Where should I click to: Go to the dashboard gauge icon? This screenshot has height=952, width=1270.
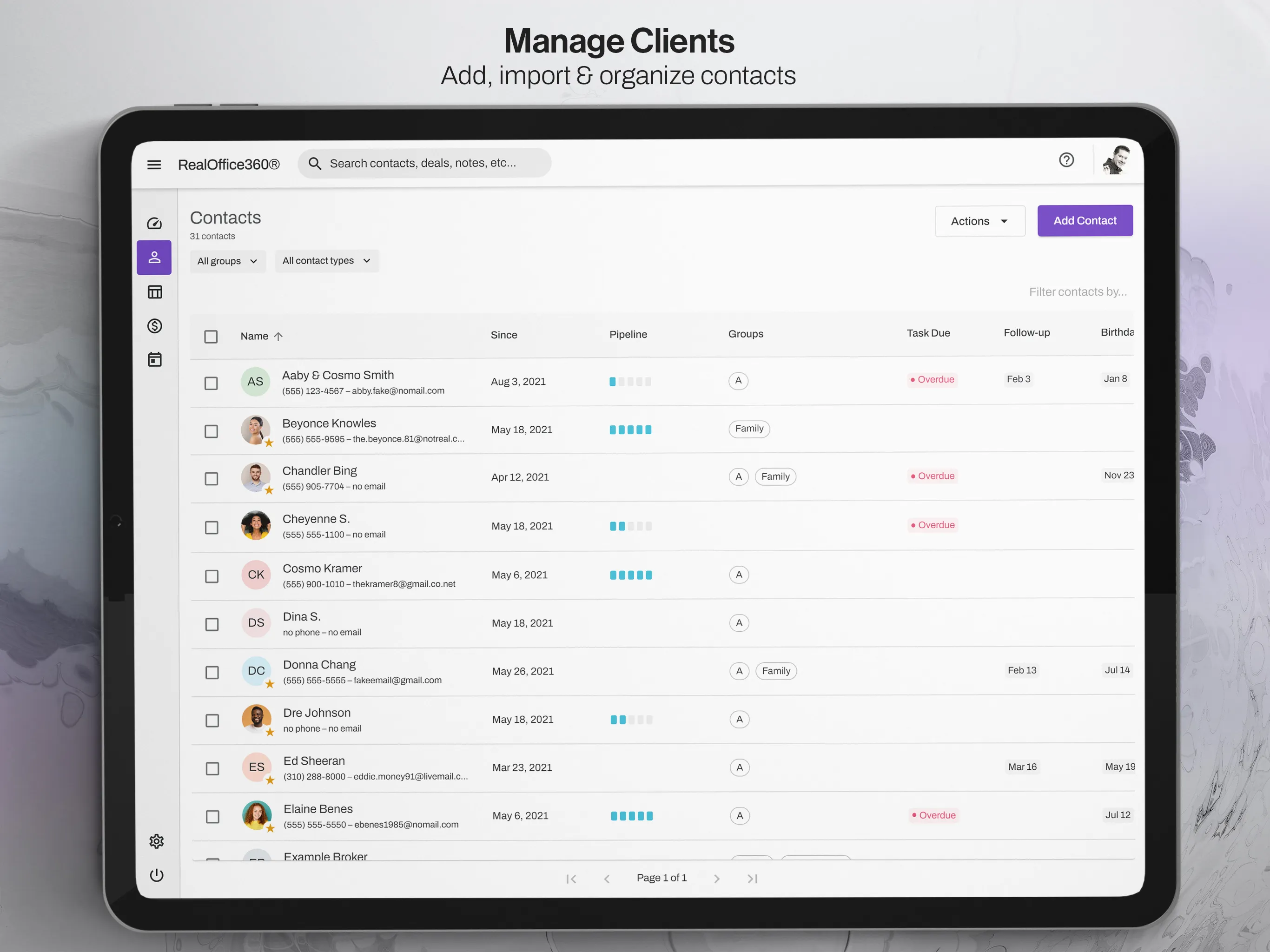coord(154,224)
